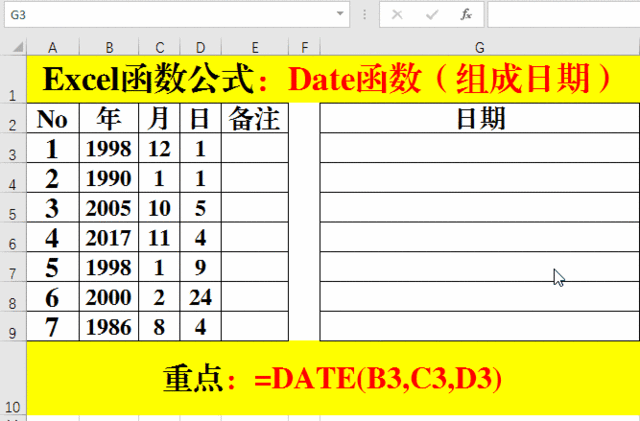640x421 pixels.
Task: Open the Name Box dropdown arrow
Action: click(341, 15)
